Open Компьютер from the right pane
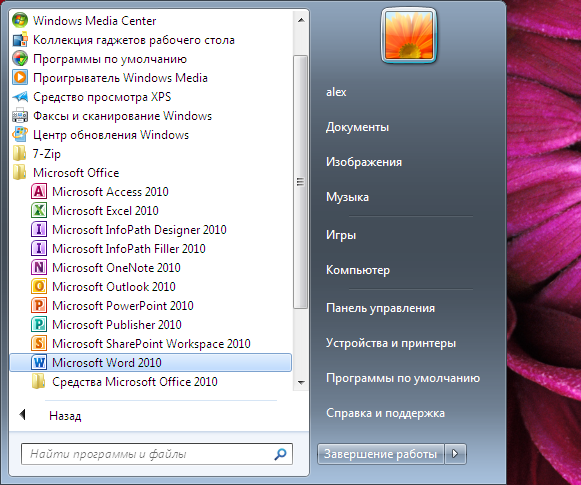 (358, 270)
